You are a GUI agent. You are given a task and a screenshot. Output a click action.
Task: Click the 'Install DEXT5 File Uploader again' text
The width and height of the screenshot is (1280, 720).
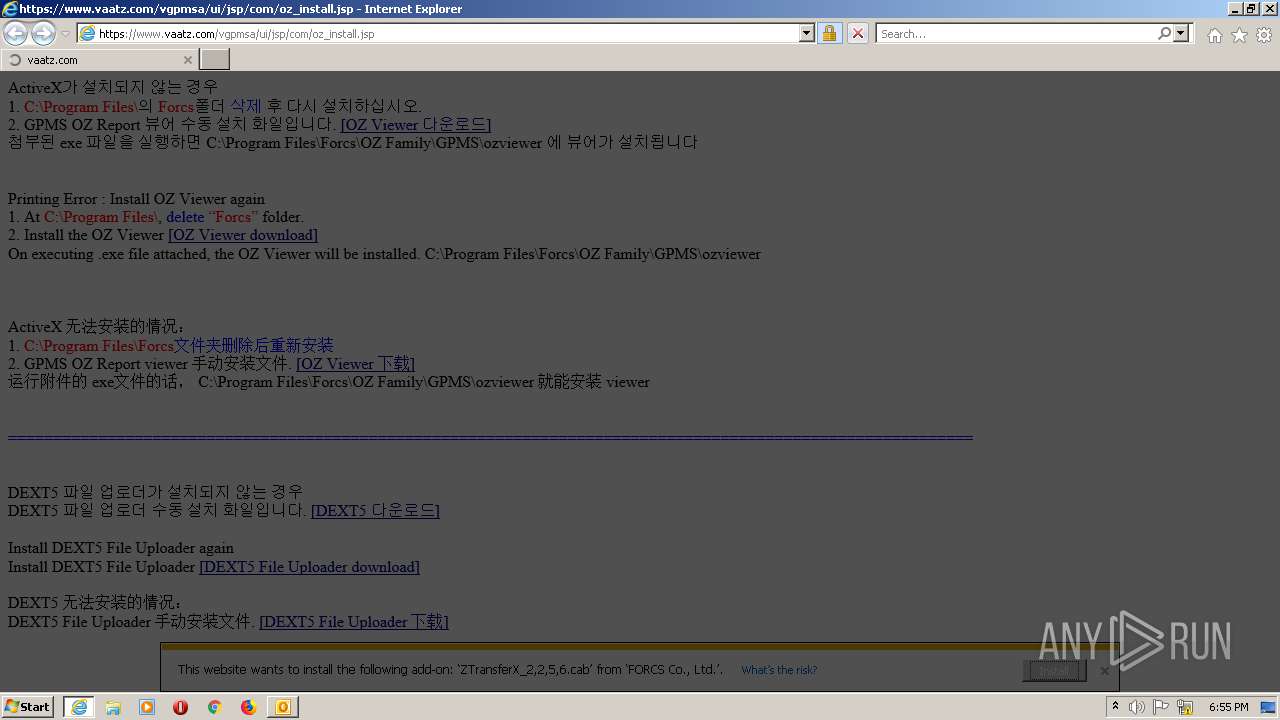[121, 548]
